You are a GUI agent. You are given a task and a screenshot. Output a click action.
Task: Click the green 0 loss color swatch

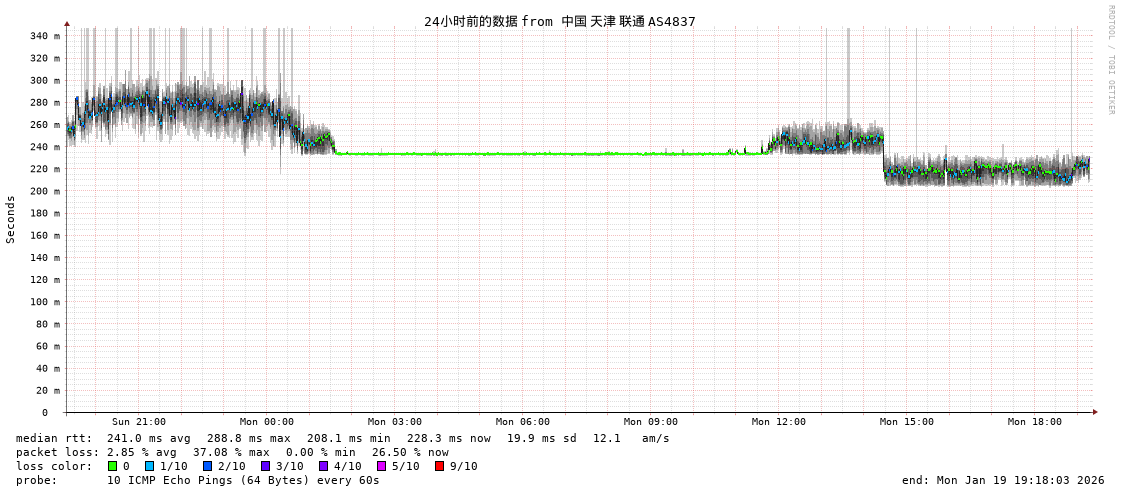[112, 466]
